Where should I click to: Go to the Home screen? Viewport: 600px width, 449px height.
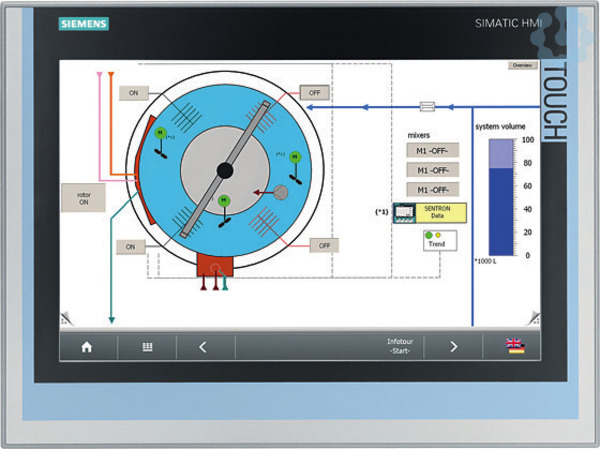click(87, 347)
